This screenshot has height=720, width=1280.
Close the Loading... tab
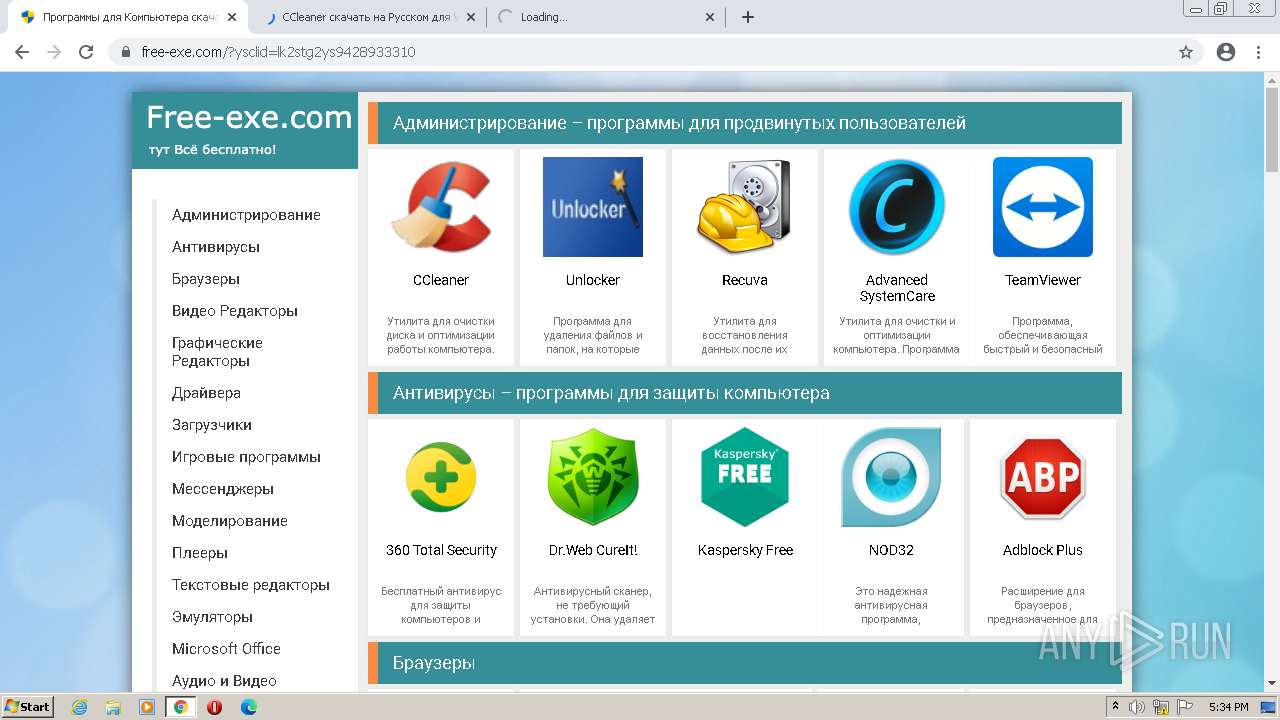click(710, 17)
